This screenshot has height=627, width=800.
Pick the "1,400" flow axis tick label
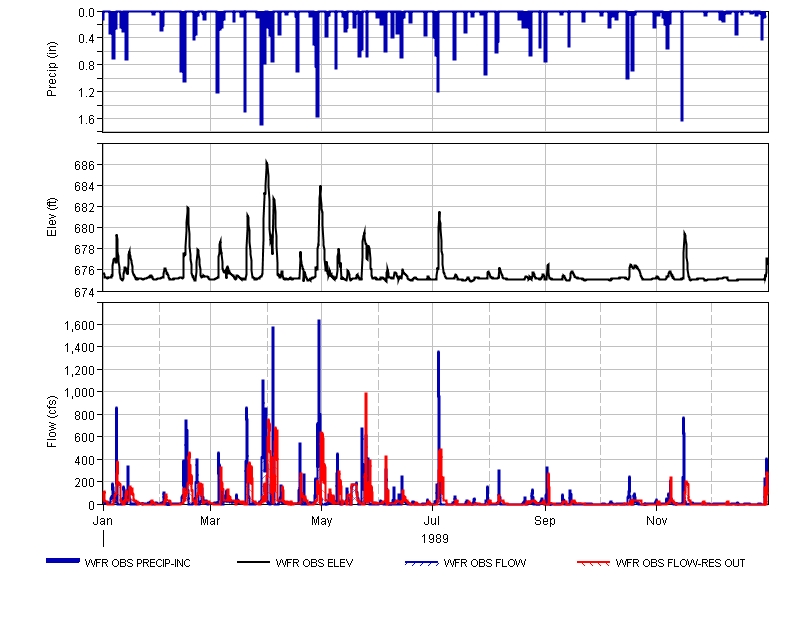point(79,348)
